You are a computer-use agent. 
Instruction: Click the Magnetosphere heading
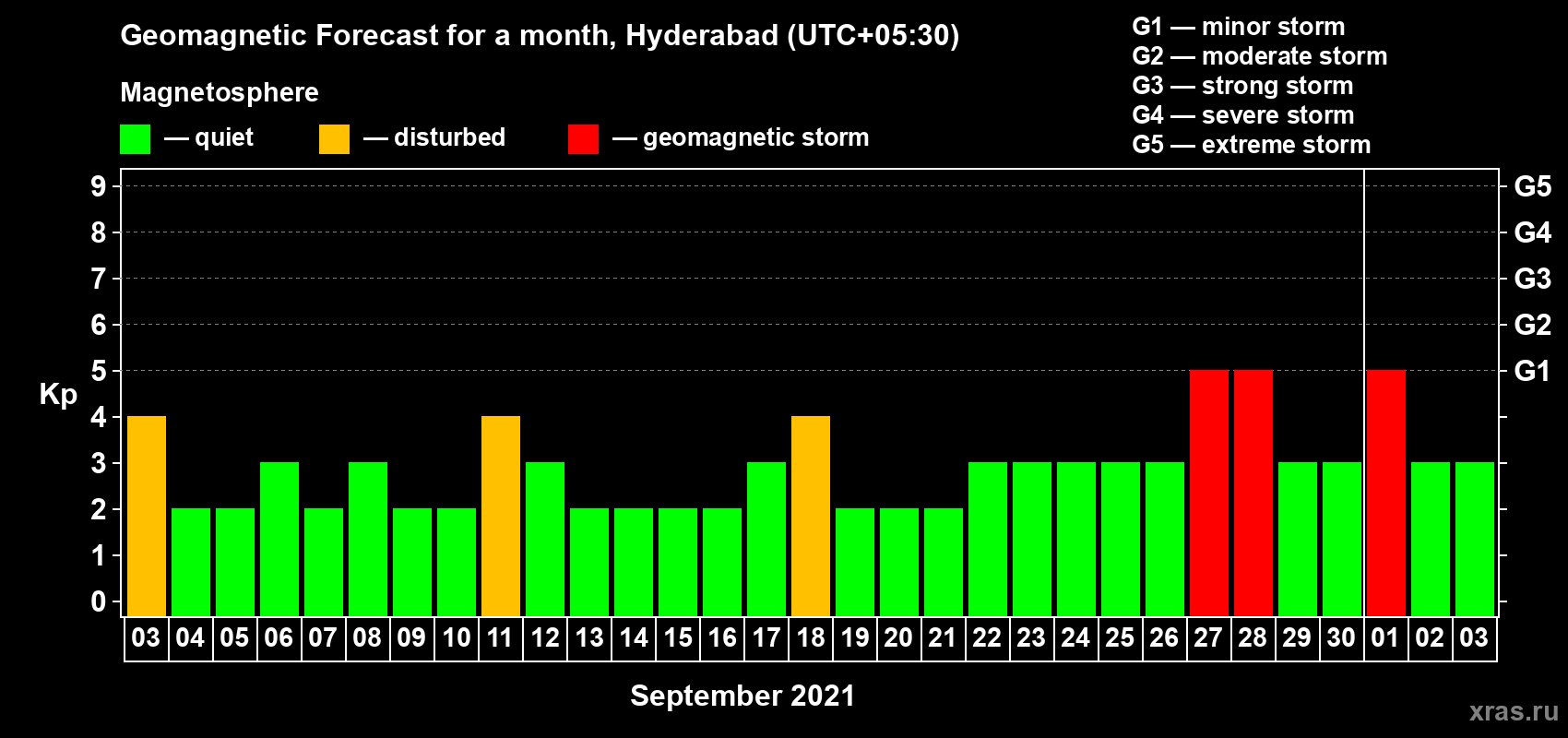220,92
